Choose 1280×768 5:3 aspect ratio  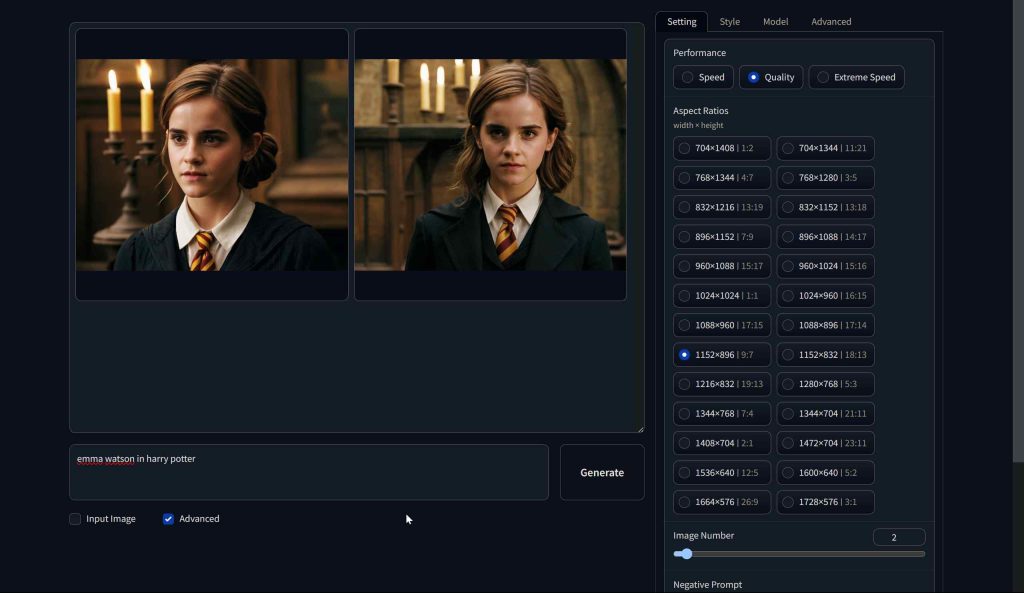pyautogui.click(x=825, y=384)
